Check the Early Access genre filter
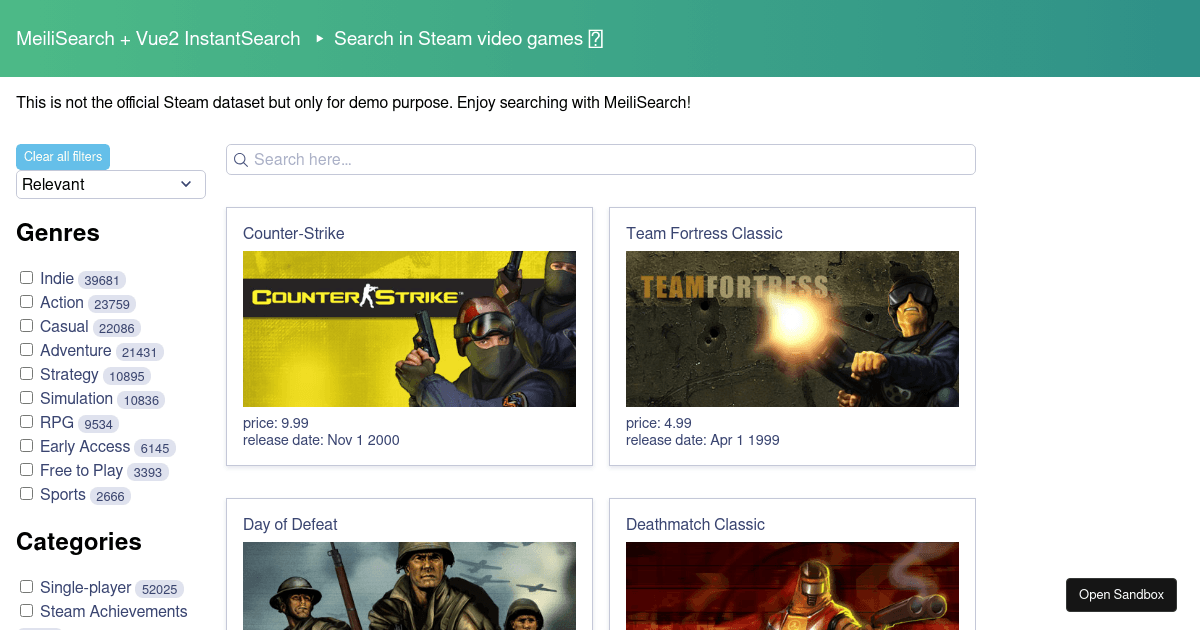The height and width of the screenshot is (630, 1200). point(27,446)
